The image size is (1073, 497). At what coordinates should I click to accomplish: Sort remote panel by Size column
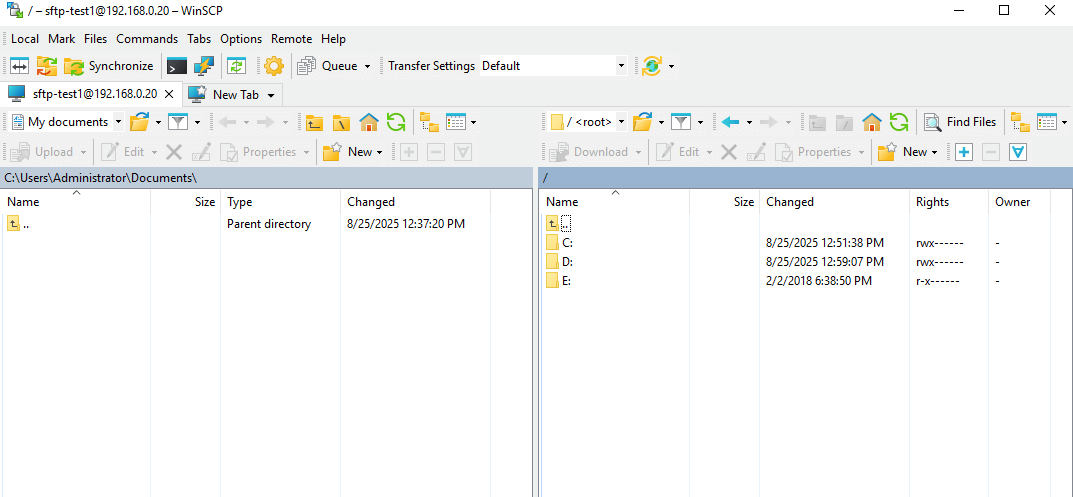(725, 202)
